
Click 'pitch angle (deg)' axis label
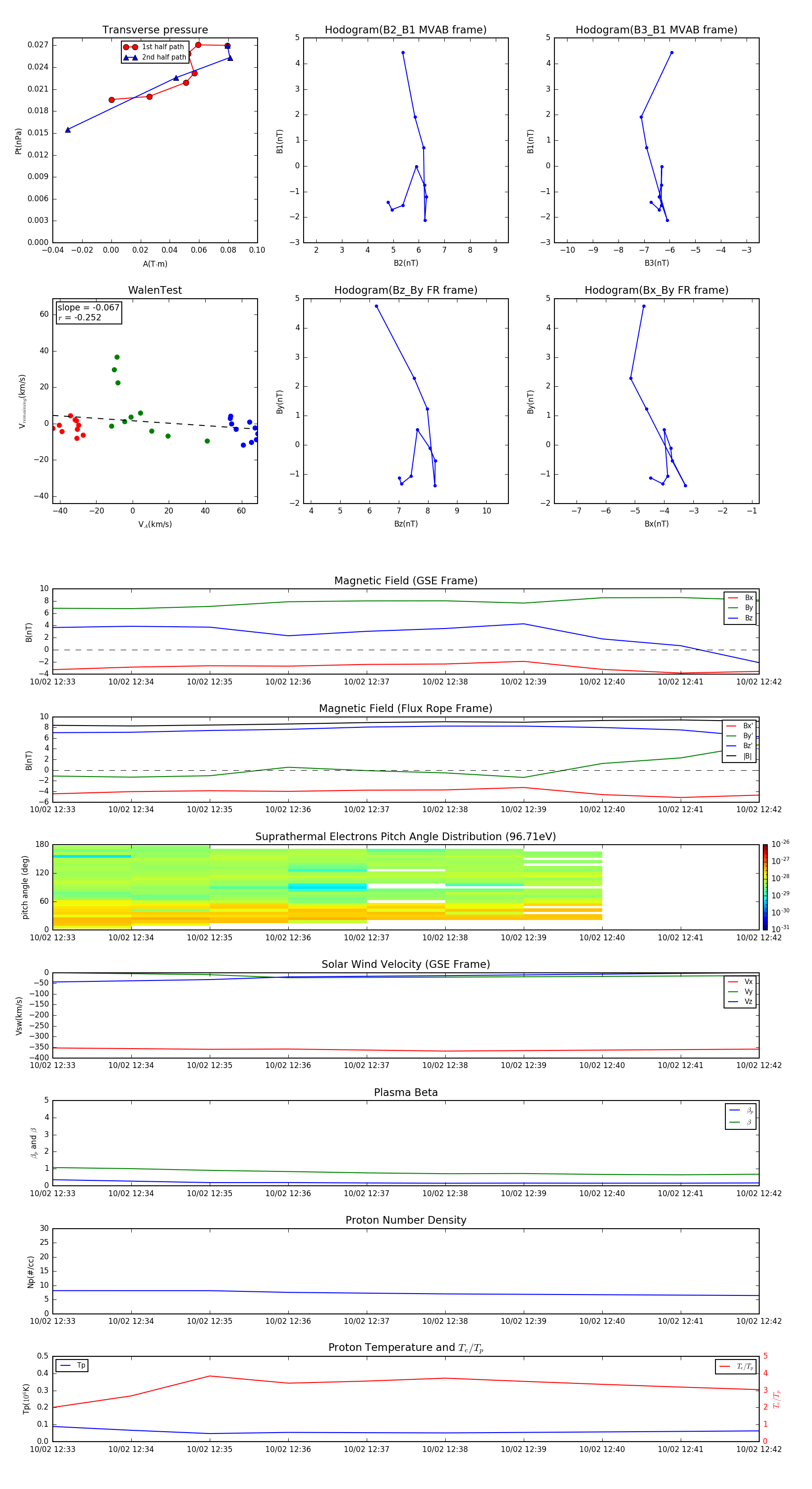coord(25,887)
